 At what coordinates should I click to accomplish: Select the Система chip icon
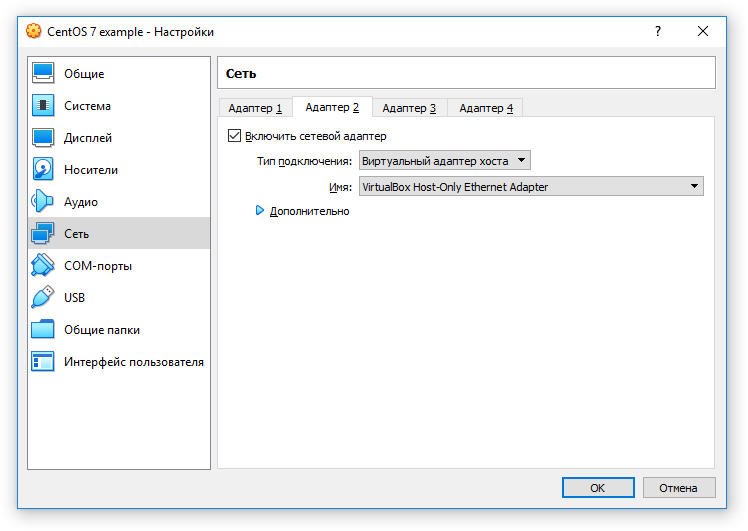[43, 105]
